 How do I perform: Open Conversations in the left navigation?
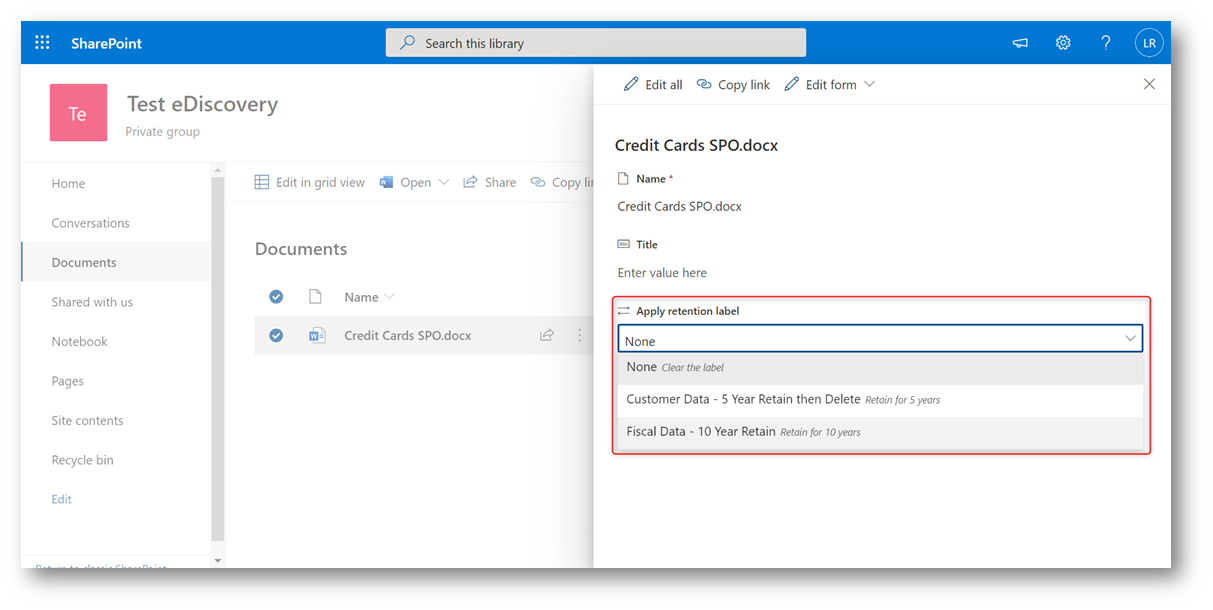(90, 223)
